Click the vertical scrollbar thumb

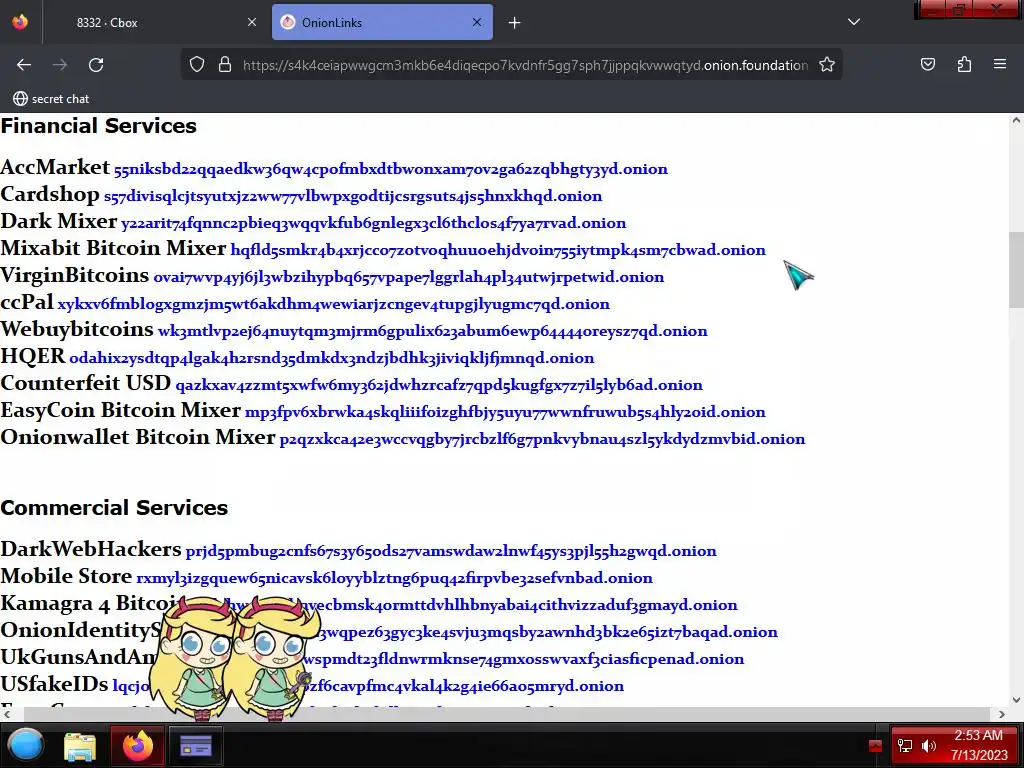point(1016,269)
